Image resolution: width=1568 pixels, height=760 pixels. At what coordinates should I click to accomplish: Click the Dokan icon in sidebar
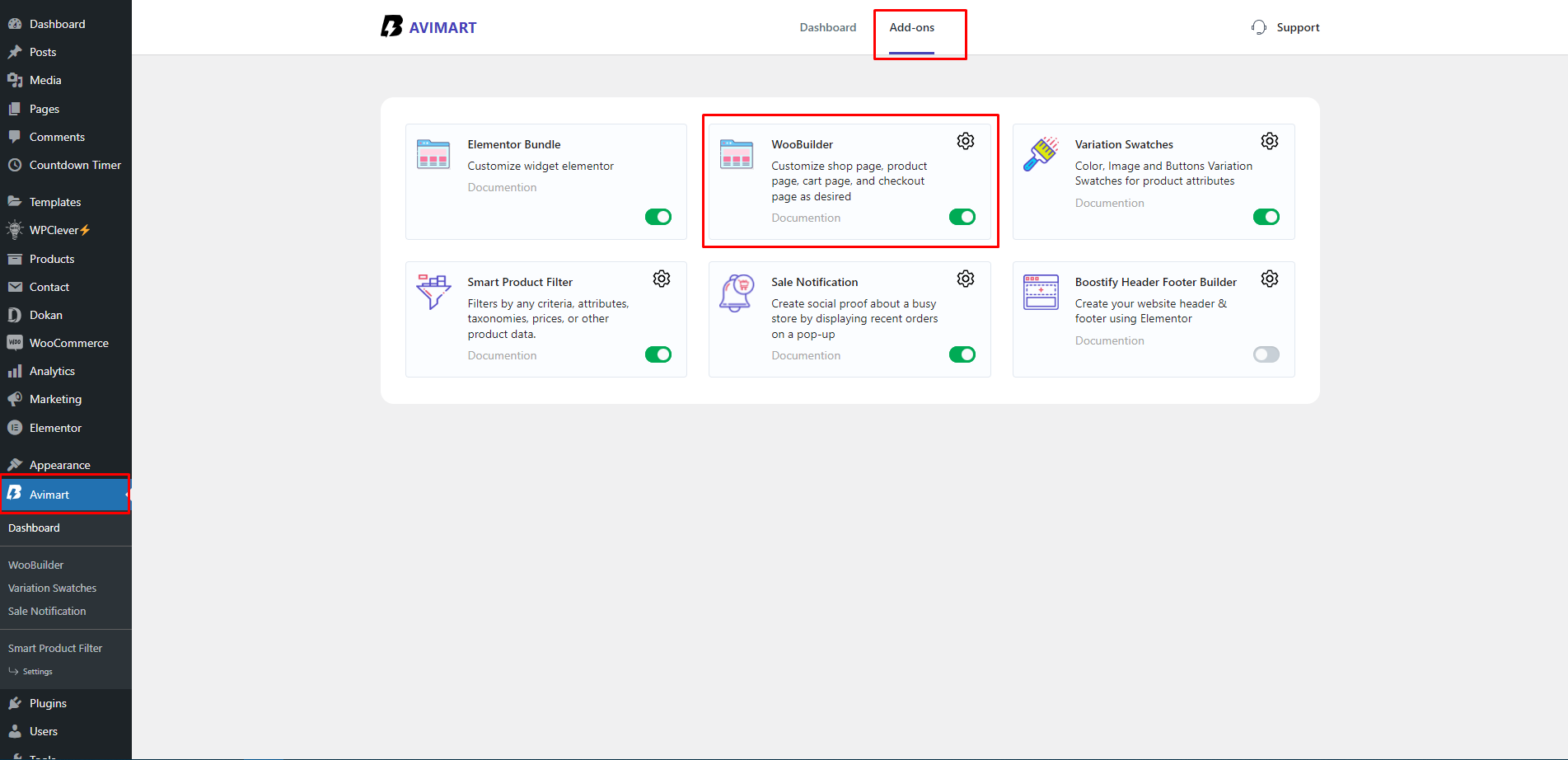pyautogui.click(x=15, y=315)
